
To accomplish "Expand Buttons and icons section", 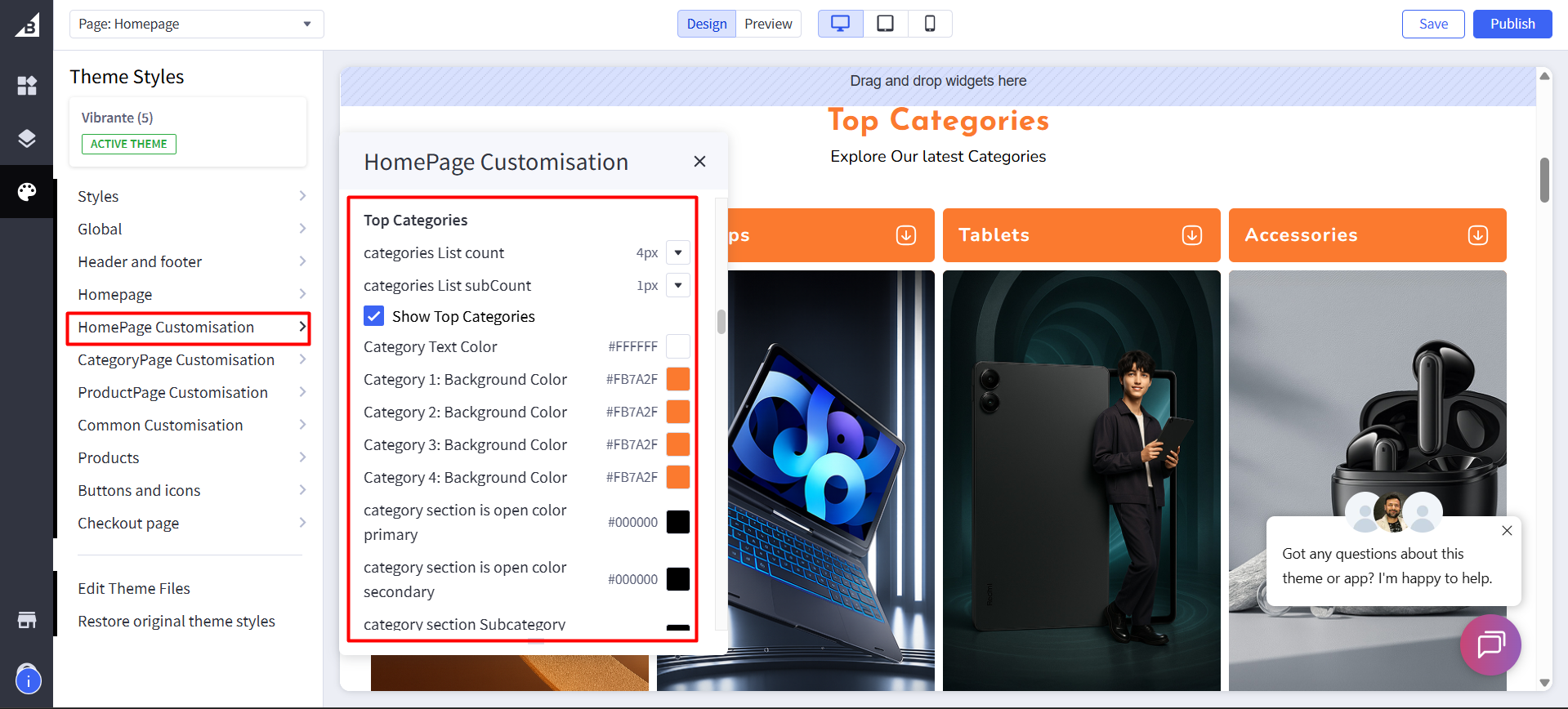I will tap(192, 490).
